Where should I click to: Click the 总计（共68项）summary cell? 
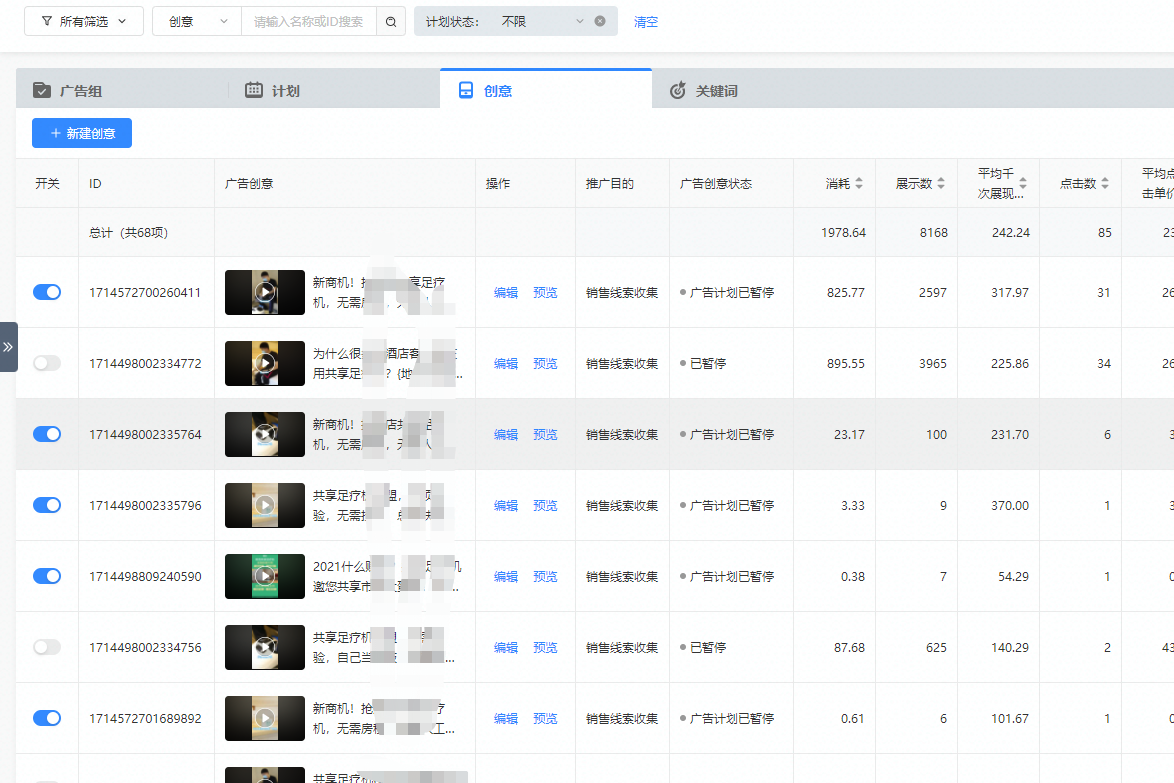(x=128, y=233)
